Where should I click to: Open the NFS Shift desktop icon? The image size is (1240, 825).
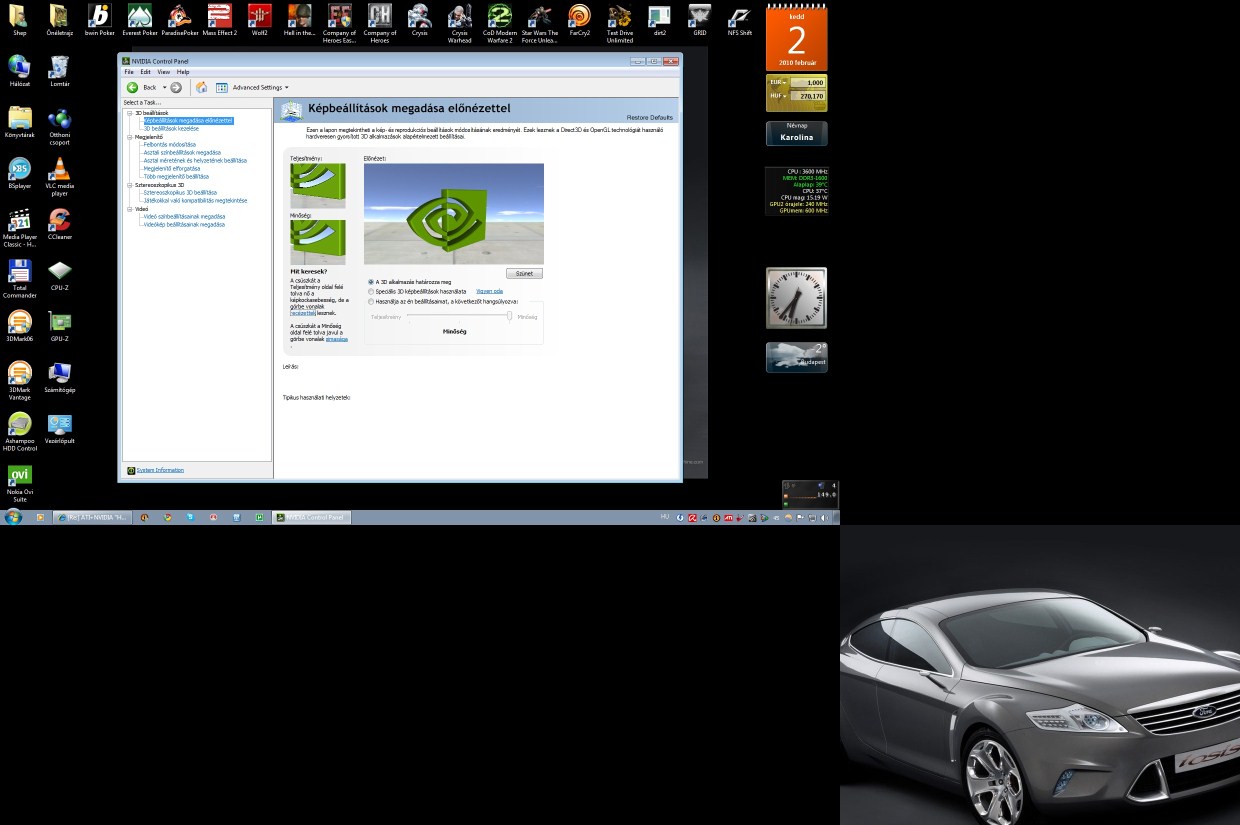(740, 19)
